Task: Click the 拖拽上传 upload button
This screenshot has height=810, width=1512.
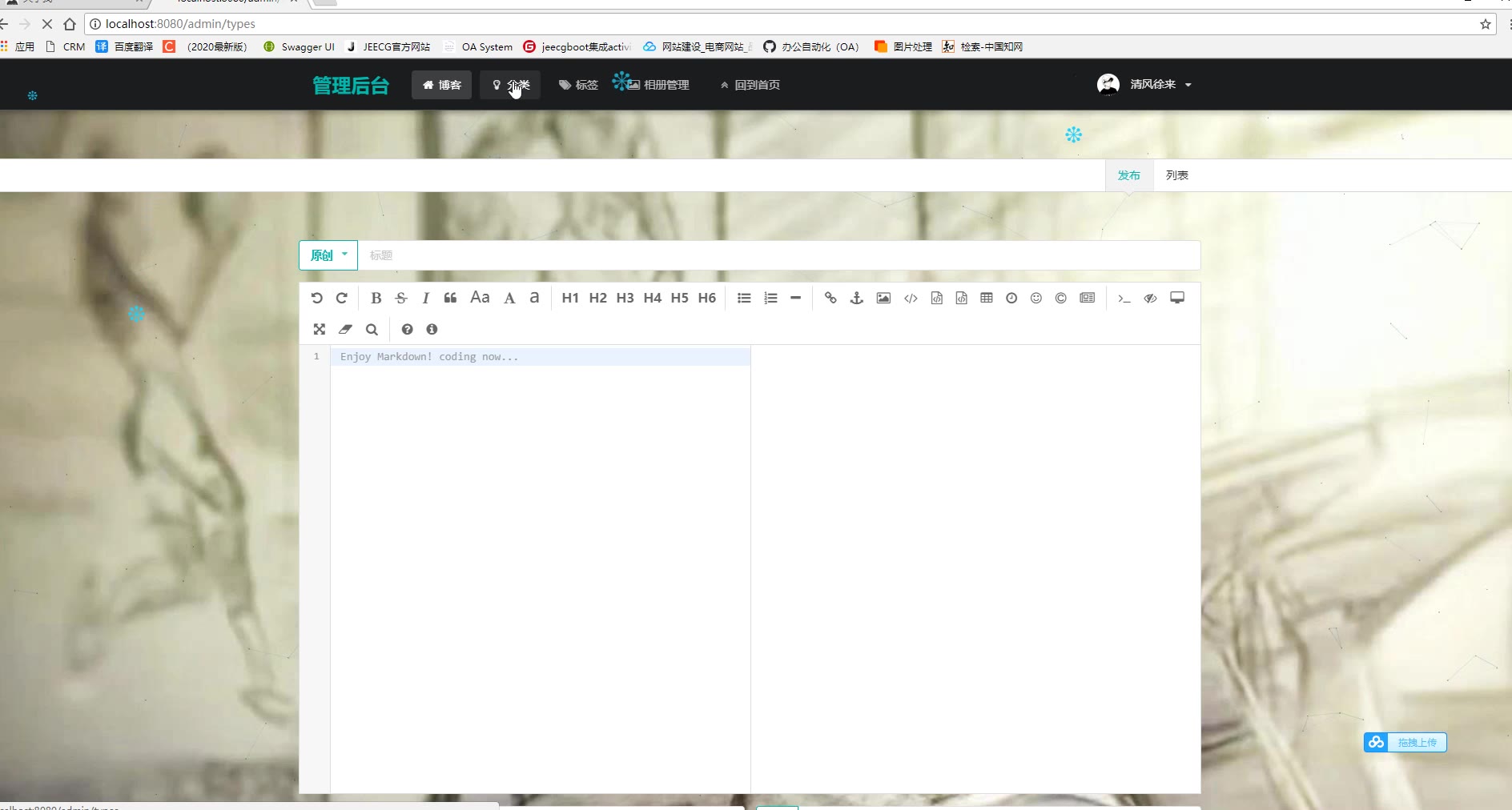Action: pos(1405,742)
